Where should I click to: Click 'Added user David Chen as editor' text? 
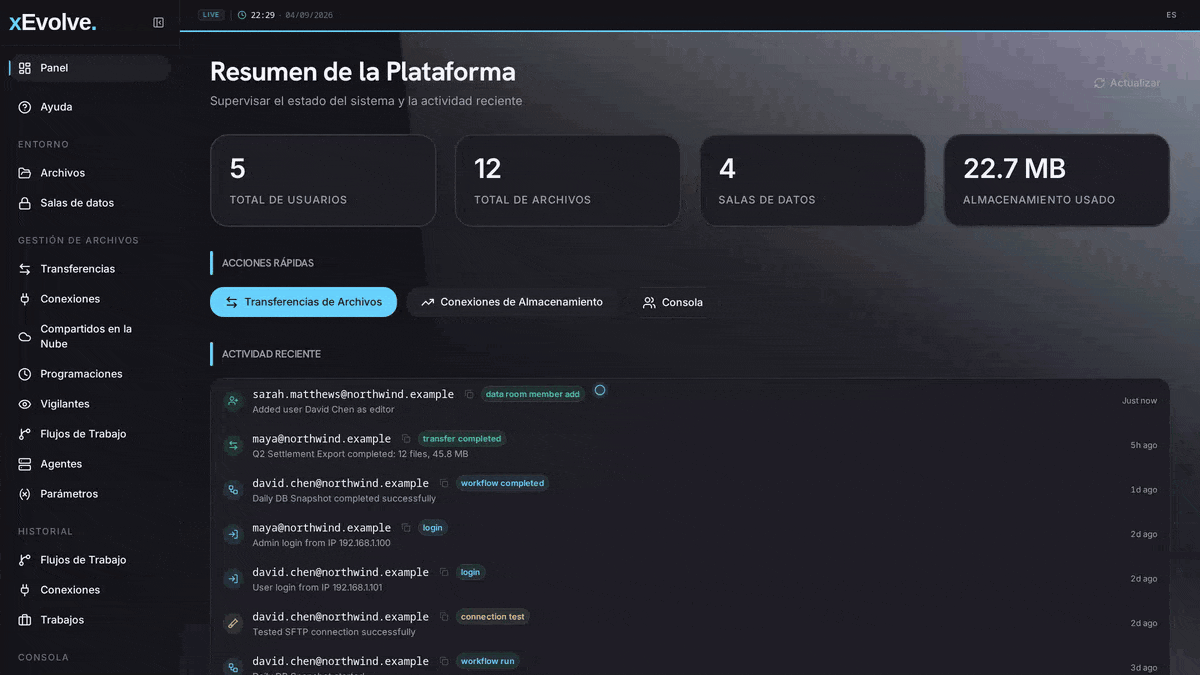click(323, 409)
